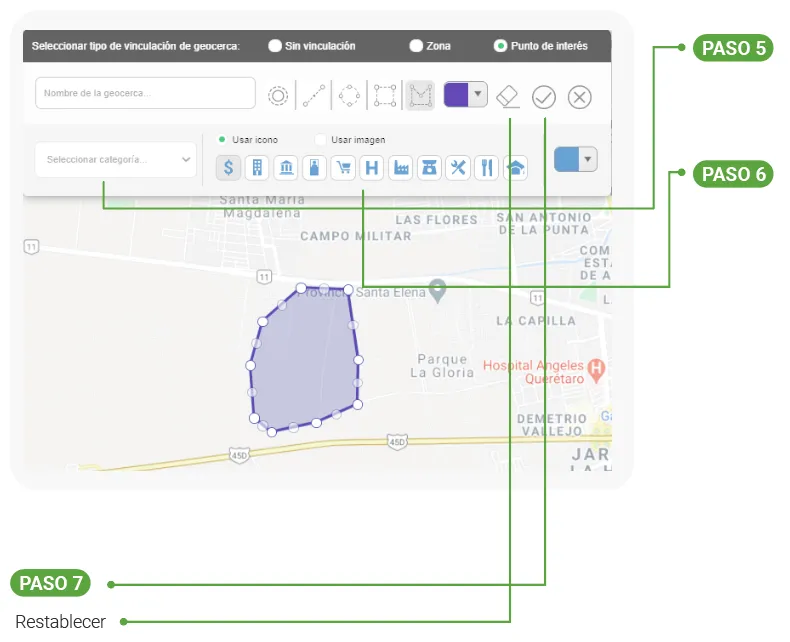The height and width of the screenshot is (642, 790).
Task: Click the LAS FLORES map label
Action: (x=436, y=220)
